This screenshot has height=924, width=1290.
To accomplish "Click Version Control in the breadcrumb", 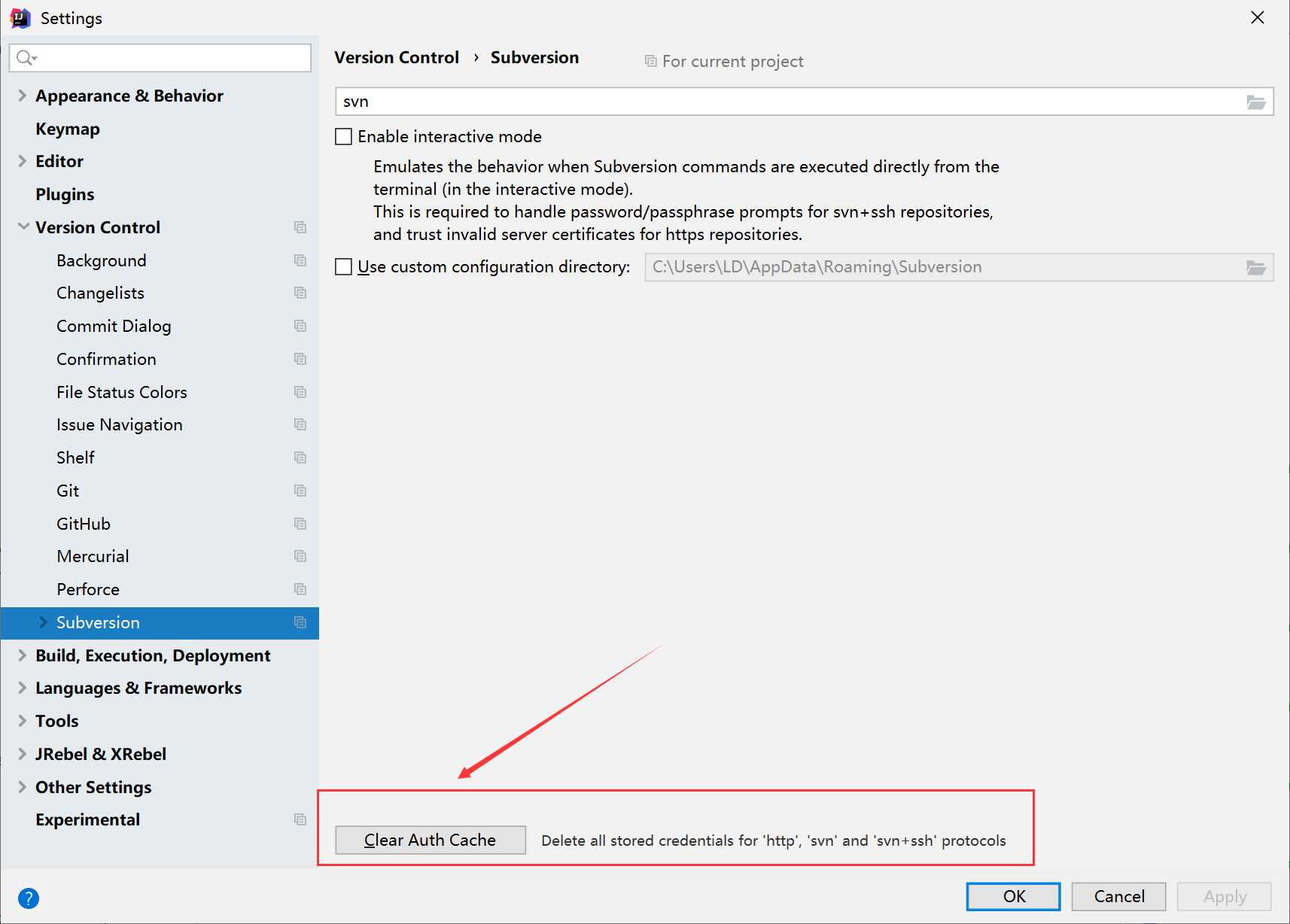I will pyautogui.click(x=397, y=58).
